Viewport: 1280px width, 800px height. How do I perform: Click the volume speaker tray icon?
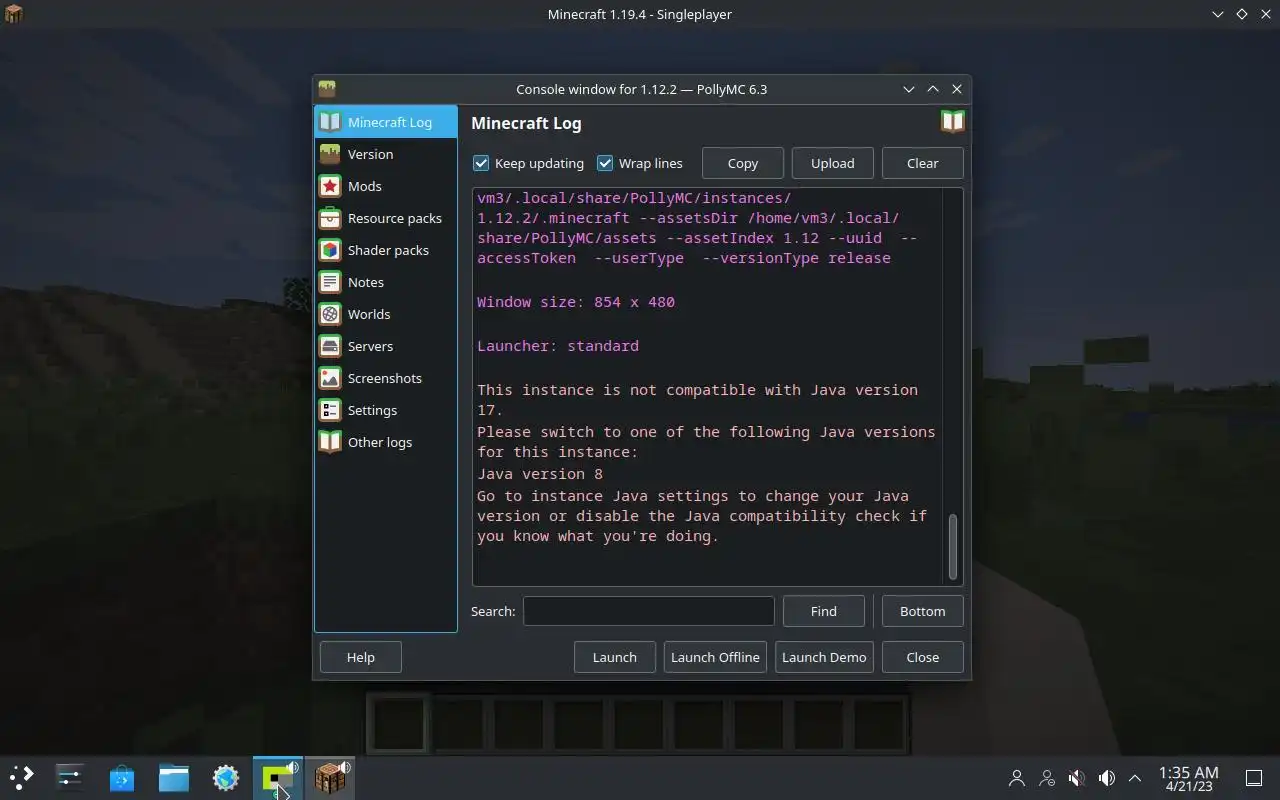[x=1107, y=777]
